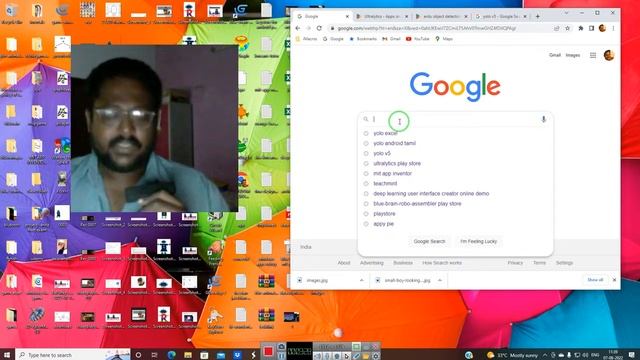Click the share page icon in address bar
Screen dimensions: 640x360
(556, 28)
